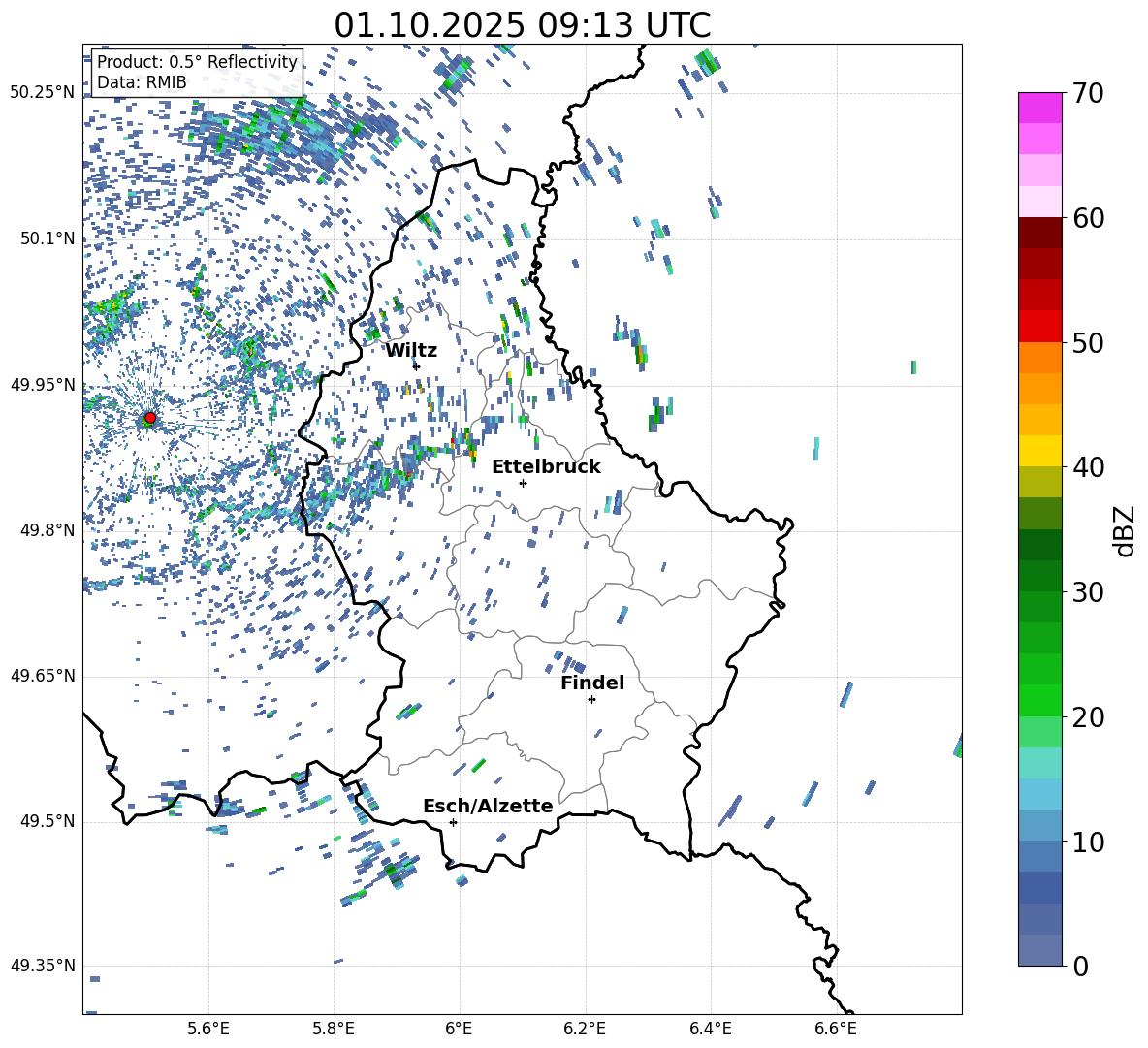
Task: Click the Wiltz station cross marker
Action: (416, 366)
